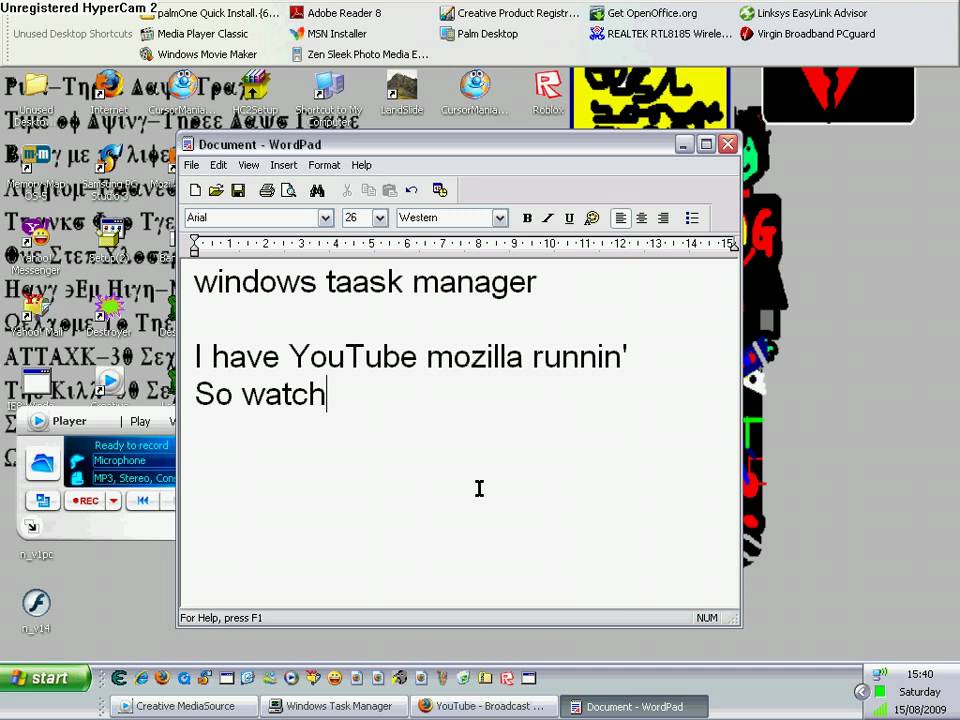Open the Edit menu
960x720 pixels.
pyautogui.click(x=219, y=165)
